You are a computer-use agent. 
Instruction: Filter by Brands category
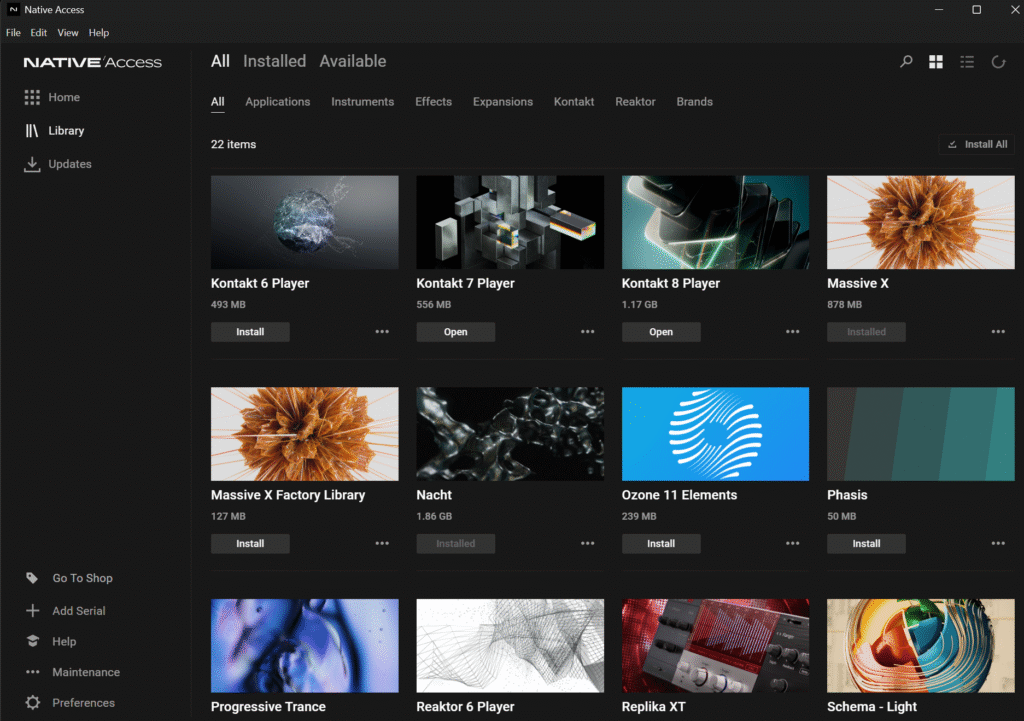point(695,102)
